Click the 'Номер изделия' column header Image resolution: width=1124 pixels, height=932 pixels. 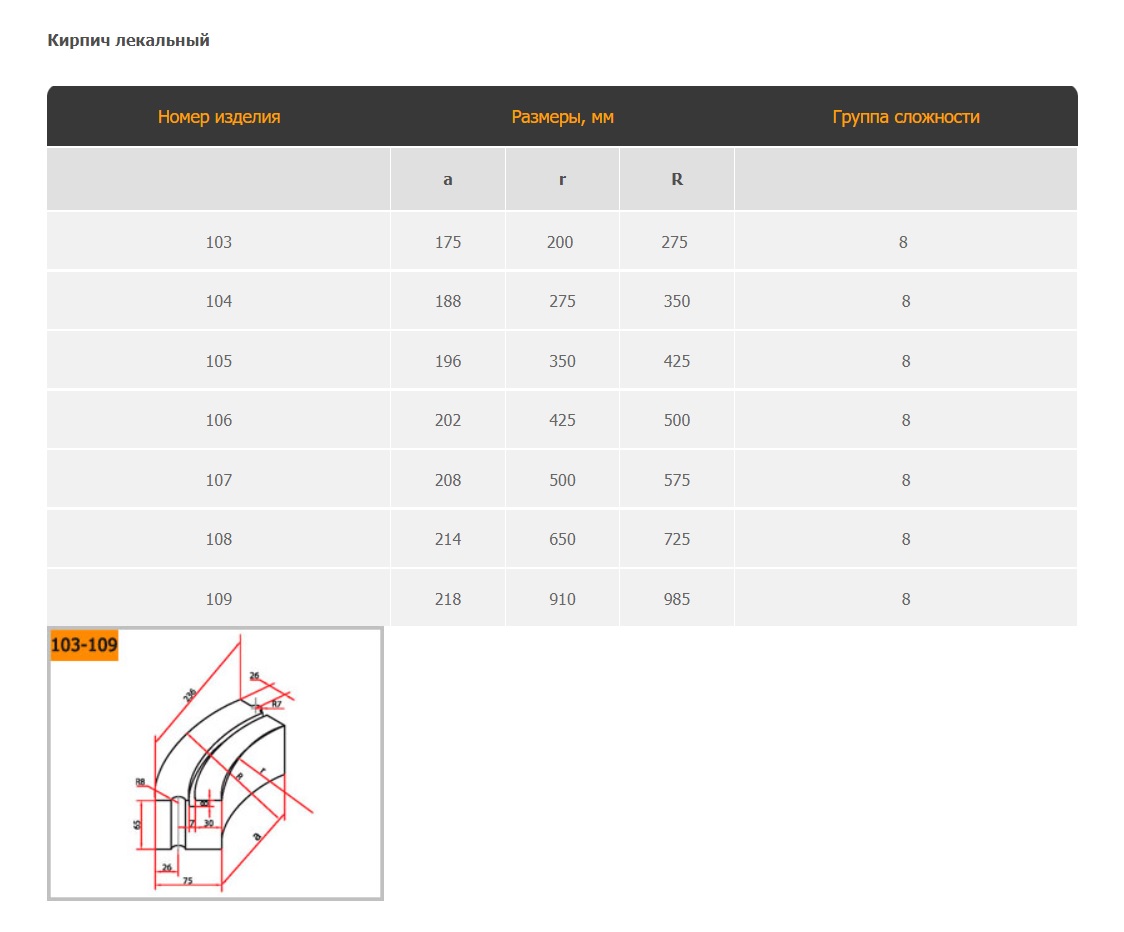coord(219,117)
